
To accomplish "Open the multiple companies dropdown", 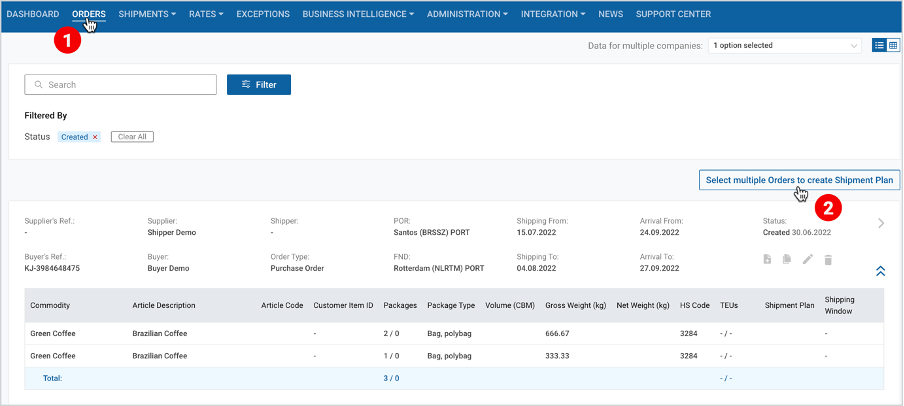I will pyautogui.click(x=785, y=46).
